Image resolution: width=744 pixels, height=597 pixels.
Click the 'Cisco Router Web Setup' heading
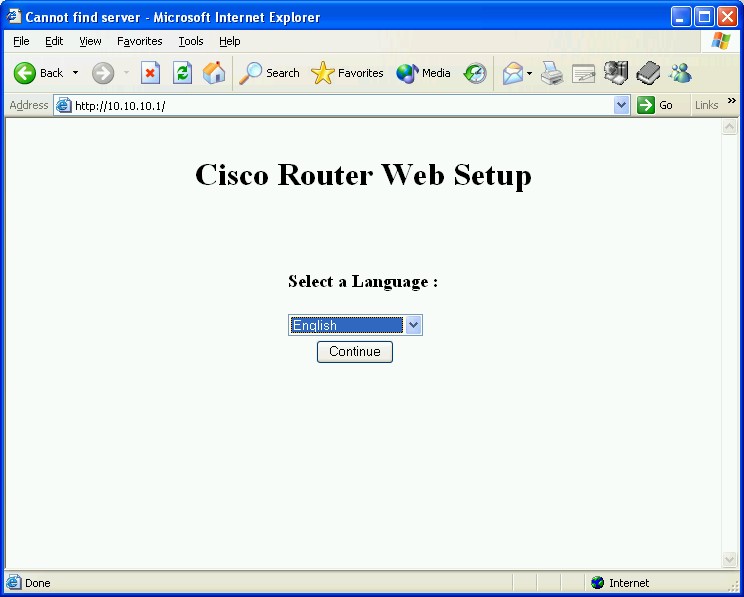[363, 175]
